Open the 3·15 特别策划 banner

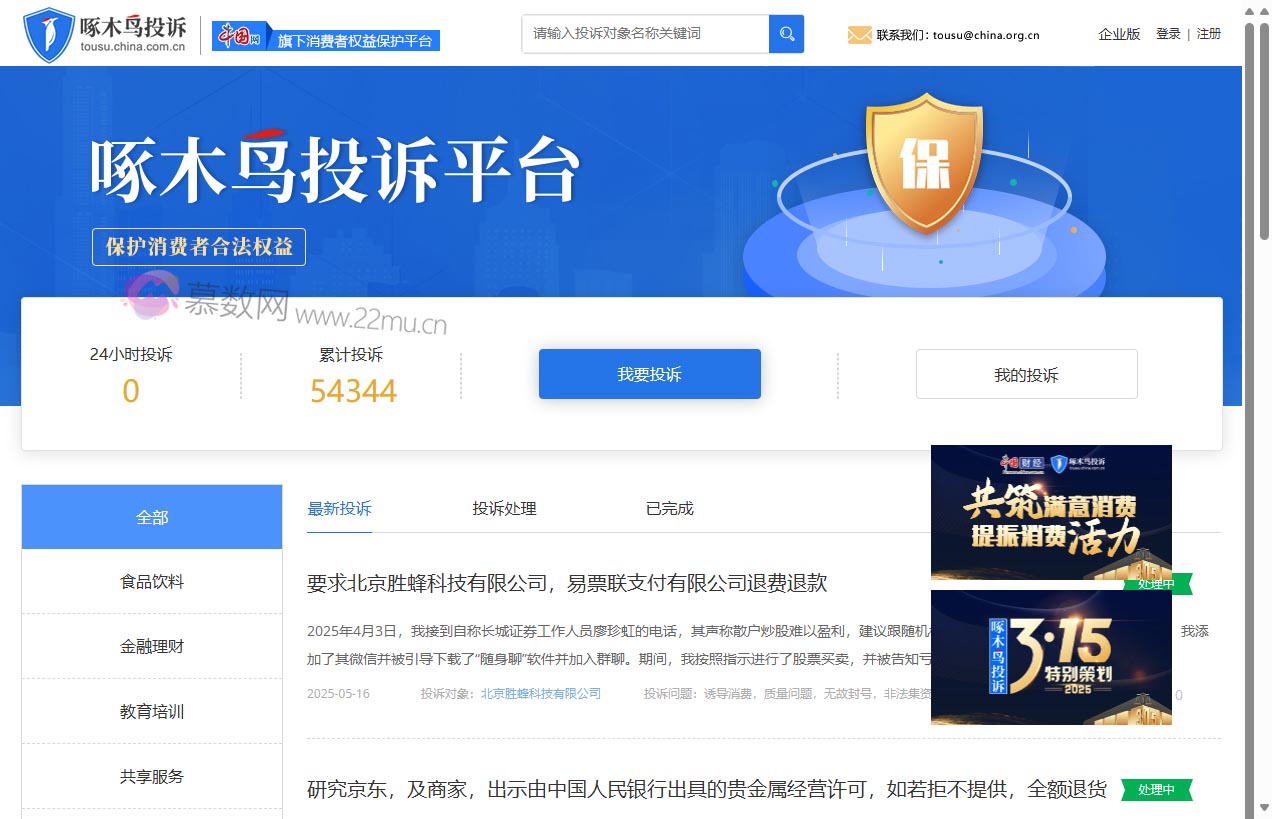(1050, 657)
